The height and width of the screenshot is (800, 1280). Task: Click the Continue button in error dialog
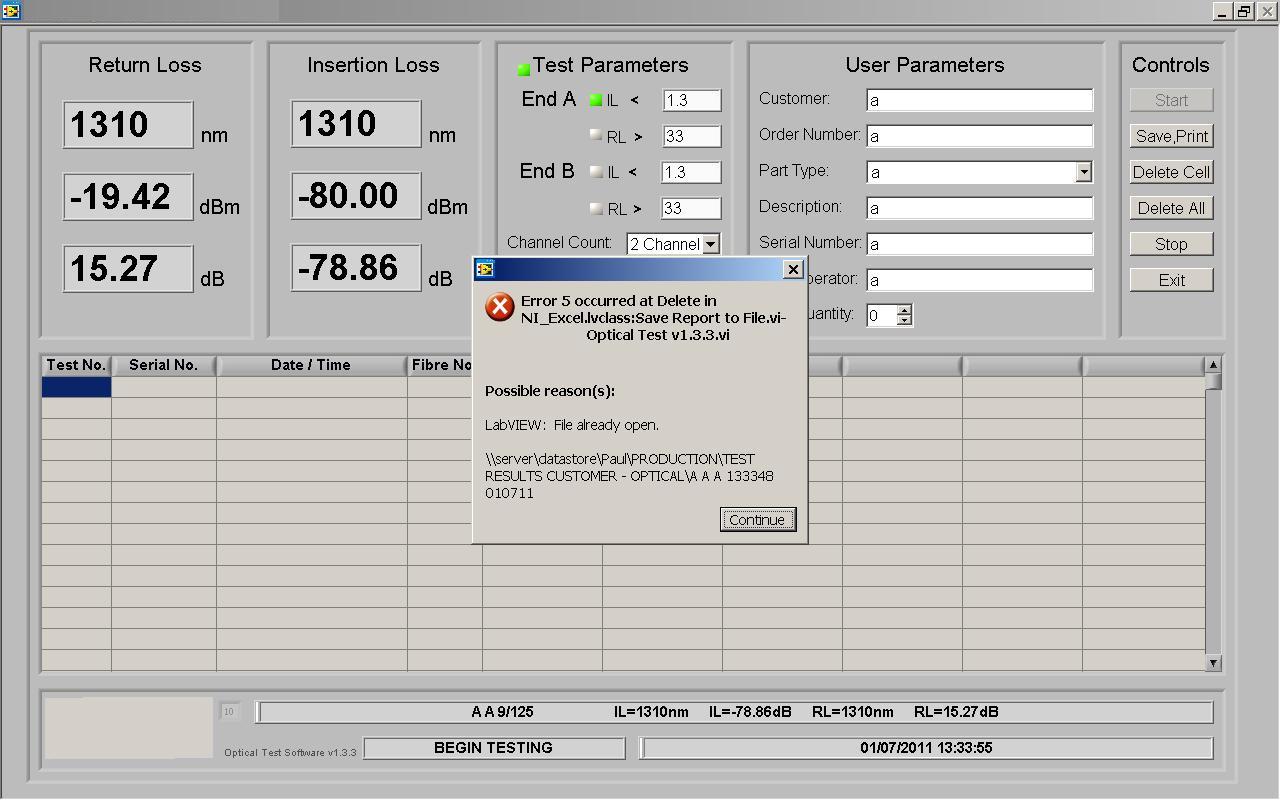pos(757,519)
